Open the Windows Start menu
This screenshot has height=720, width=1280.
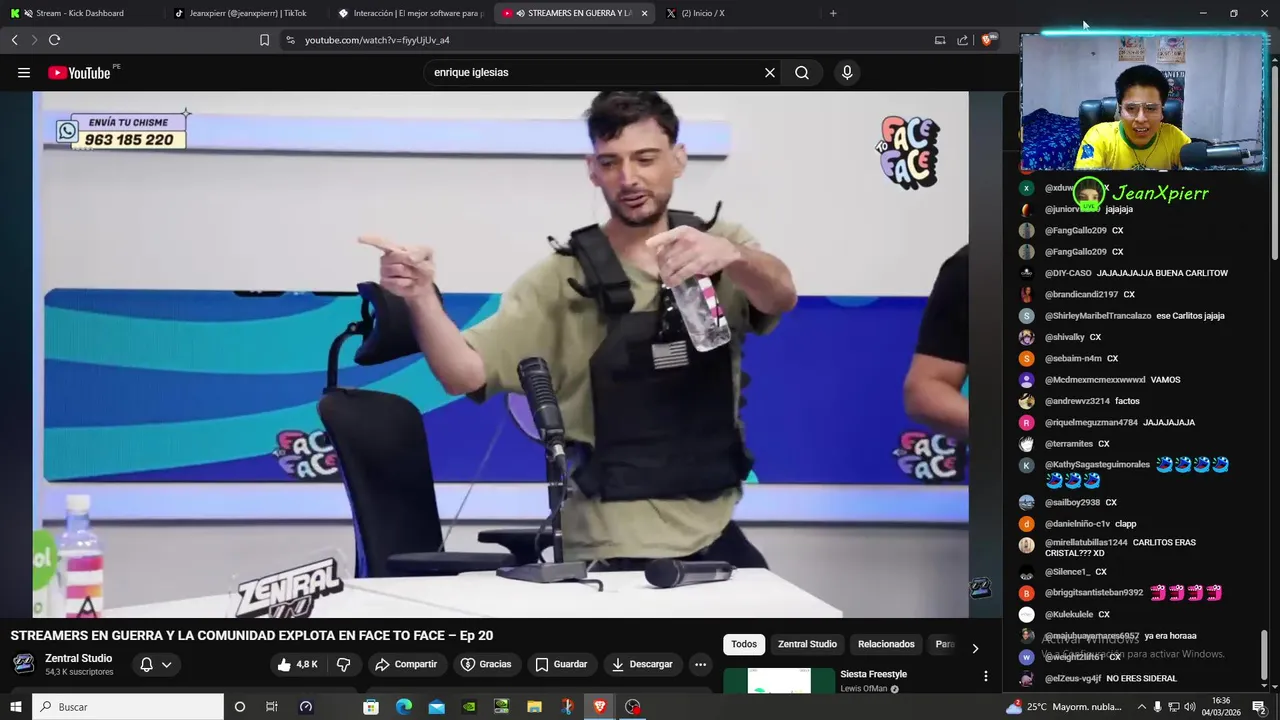pyautogui.click(x=16, y=707)
